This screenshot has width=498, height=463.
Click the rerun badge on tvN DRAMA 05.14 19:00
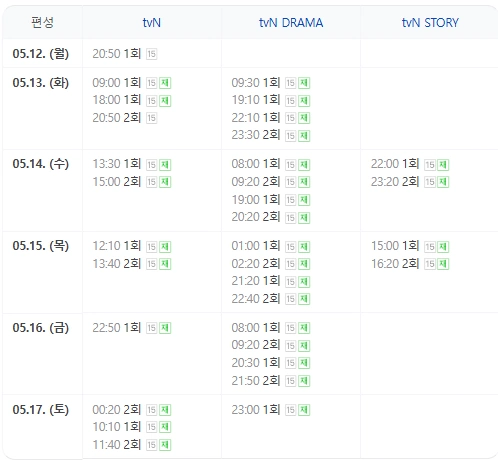(x=304, y=200)
